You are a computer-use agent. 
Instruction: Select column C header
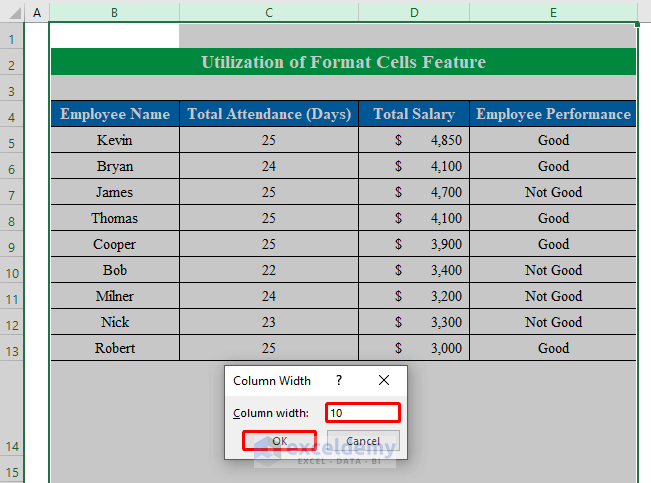pos(269,12)
